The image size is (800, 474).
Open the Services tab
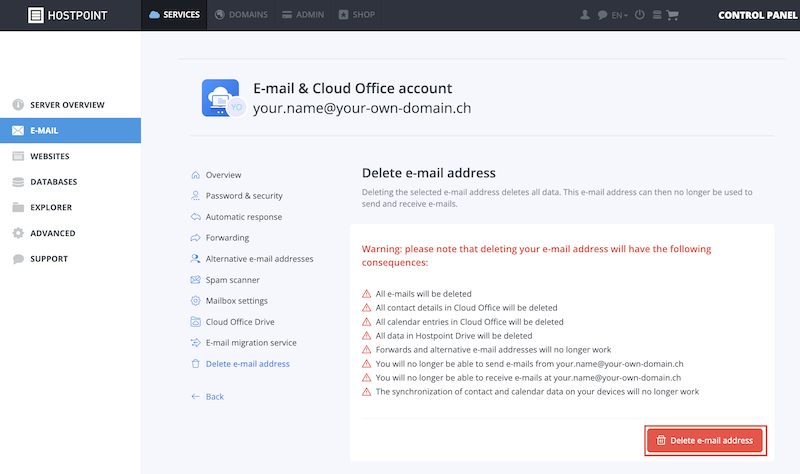click(x=174, y=15)
